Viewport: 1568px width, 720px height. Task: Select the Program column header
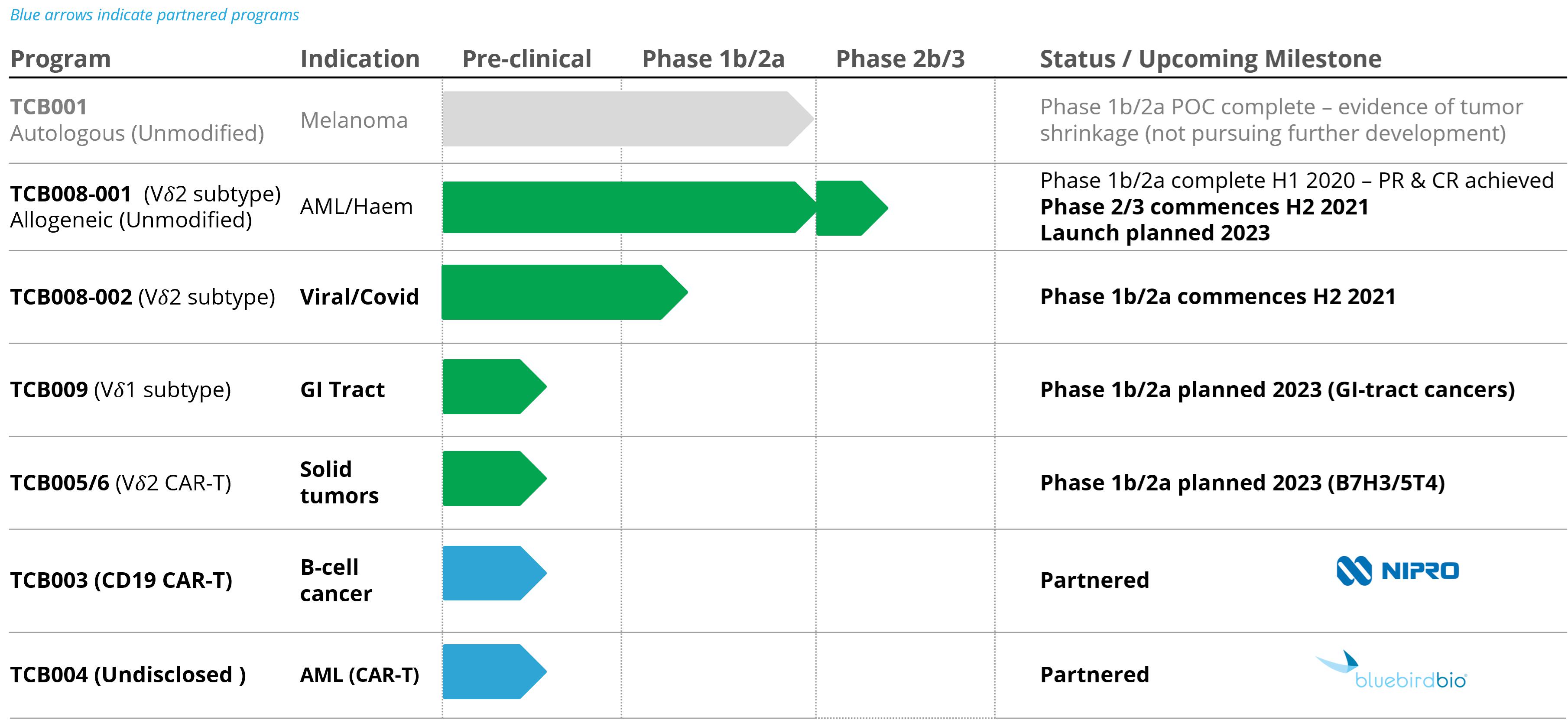(61, 59)
